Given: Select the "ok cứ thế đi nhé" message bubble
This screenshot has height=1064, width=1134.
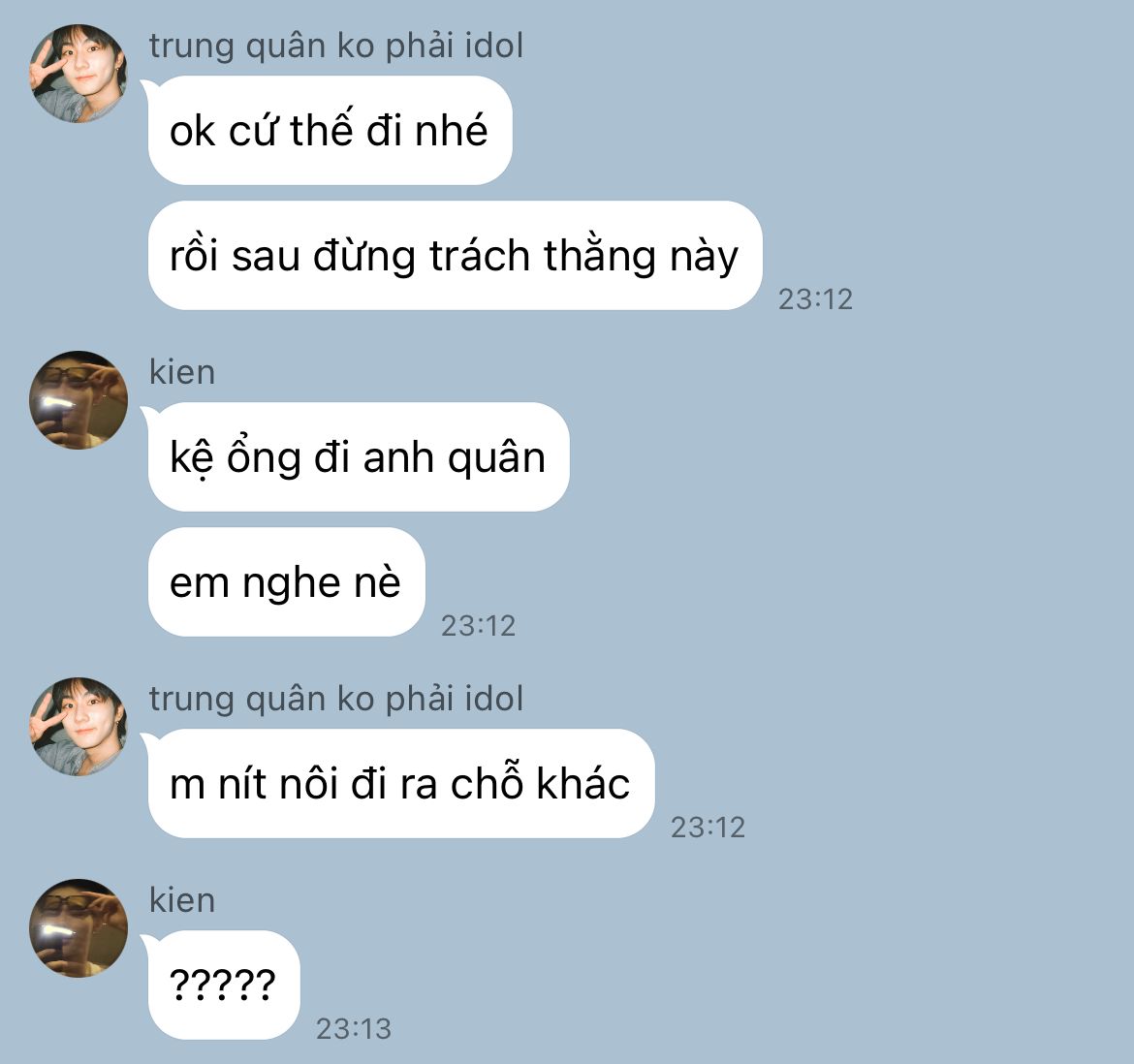Looking at the screenshot, I should 330,131.
